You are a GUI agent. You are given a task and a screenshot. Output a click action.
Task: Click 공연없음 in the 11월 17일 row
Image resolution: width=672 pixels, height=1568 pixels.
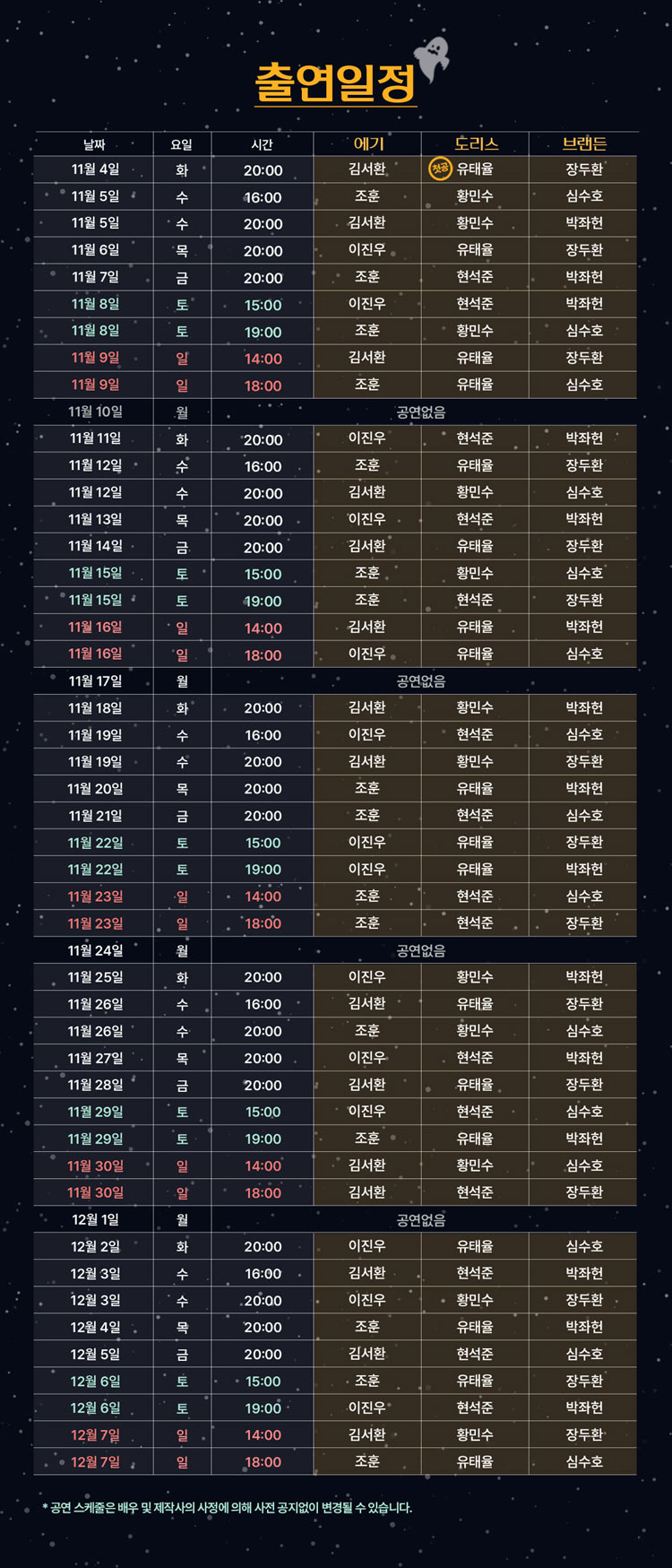(421, 681)
